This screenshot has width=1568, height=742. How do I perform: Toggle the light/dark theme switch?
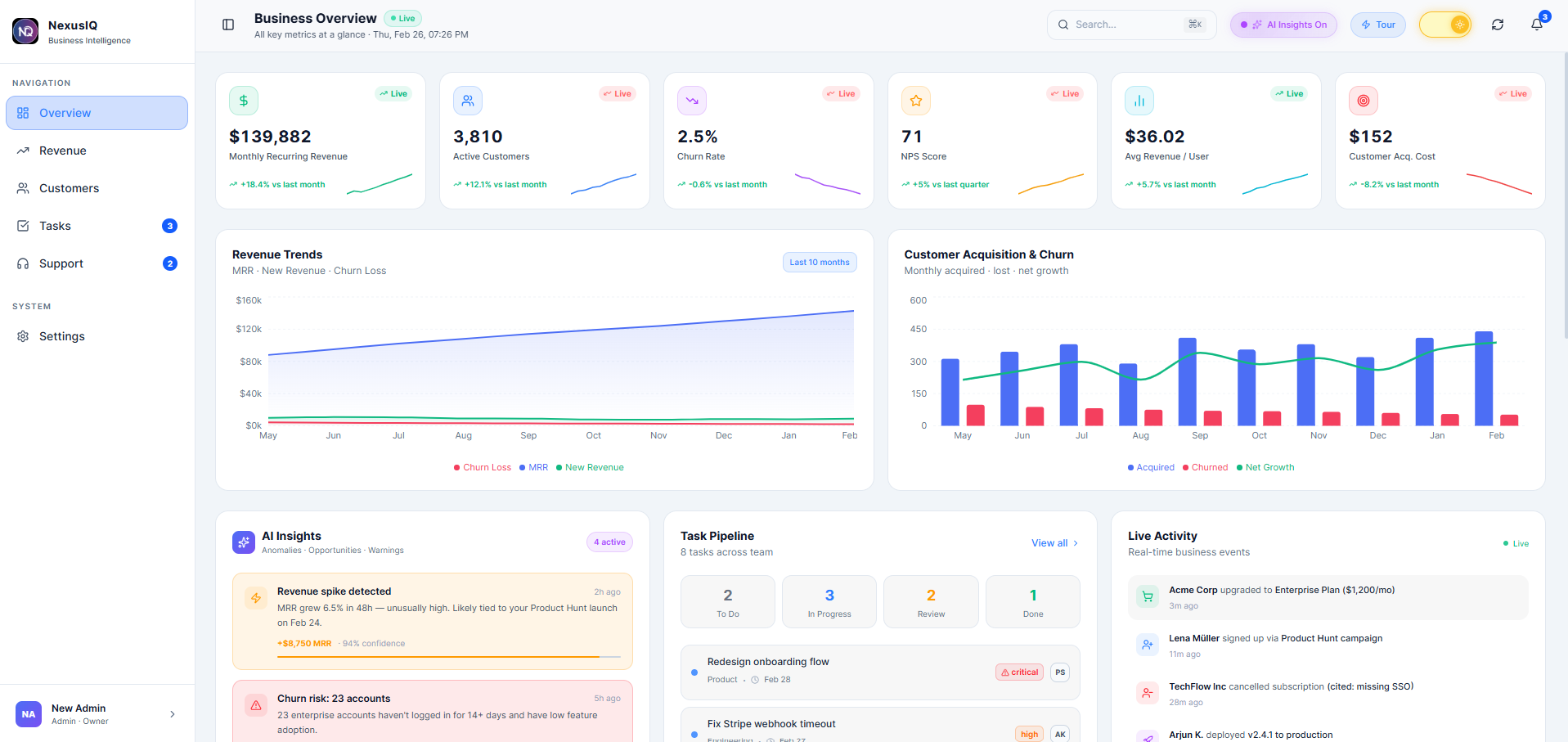pyautogui.click(x=1444, y=25)
